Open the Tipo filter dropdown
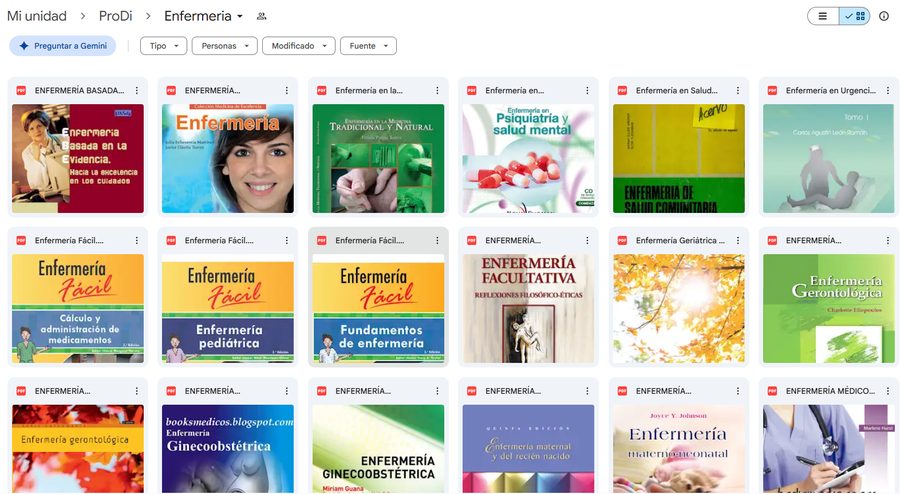This screenshot has height=494, width=900. pos(164,46)
